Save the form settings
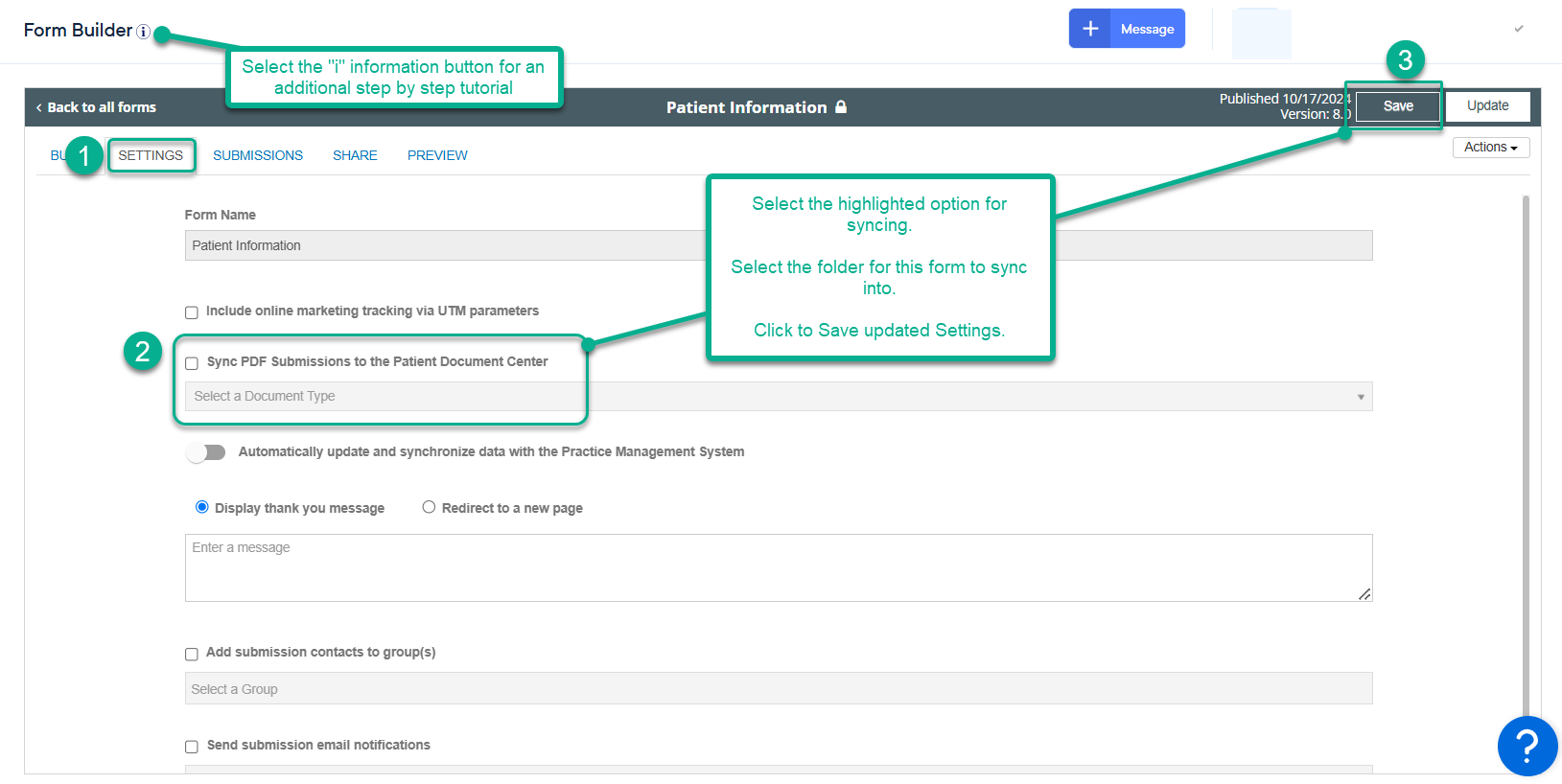Image resolution: width=1562 pixels, height=784 pixels. (1398, 106)
